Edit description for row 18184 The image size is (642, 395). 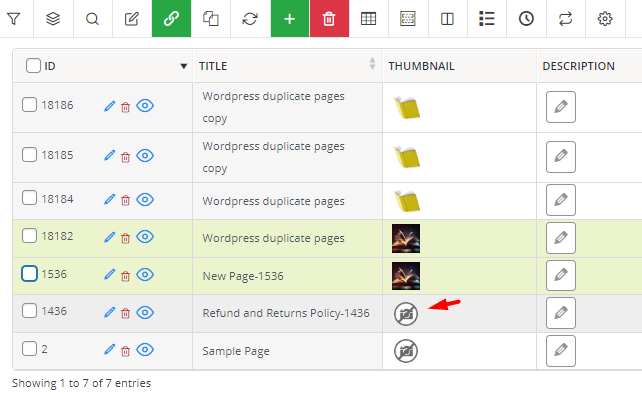point(561,200)
